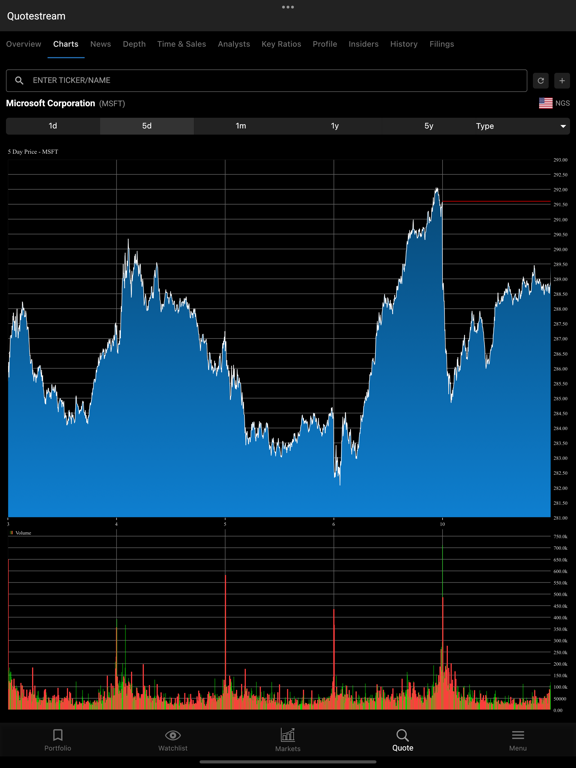Open the History tab
The image size is (576, 768).
(x=404, y=44)
